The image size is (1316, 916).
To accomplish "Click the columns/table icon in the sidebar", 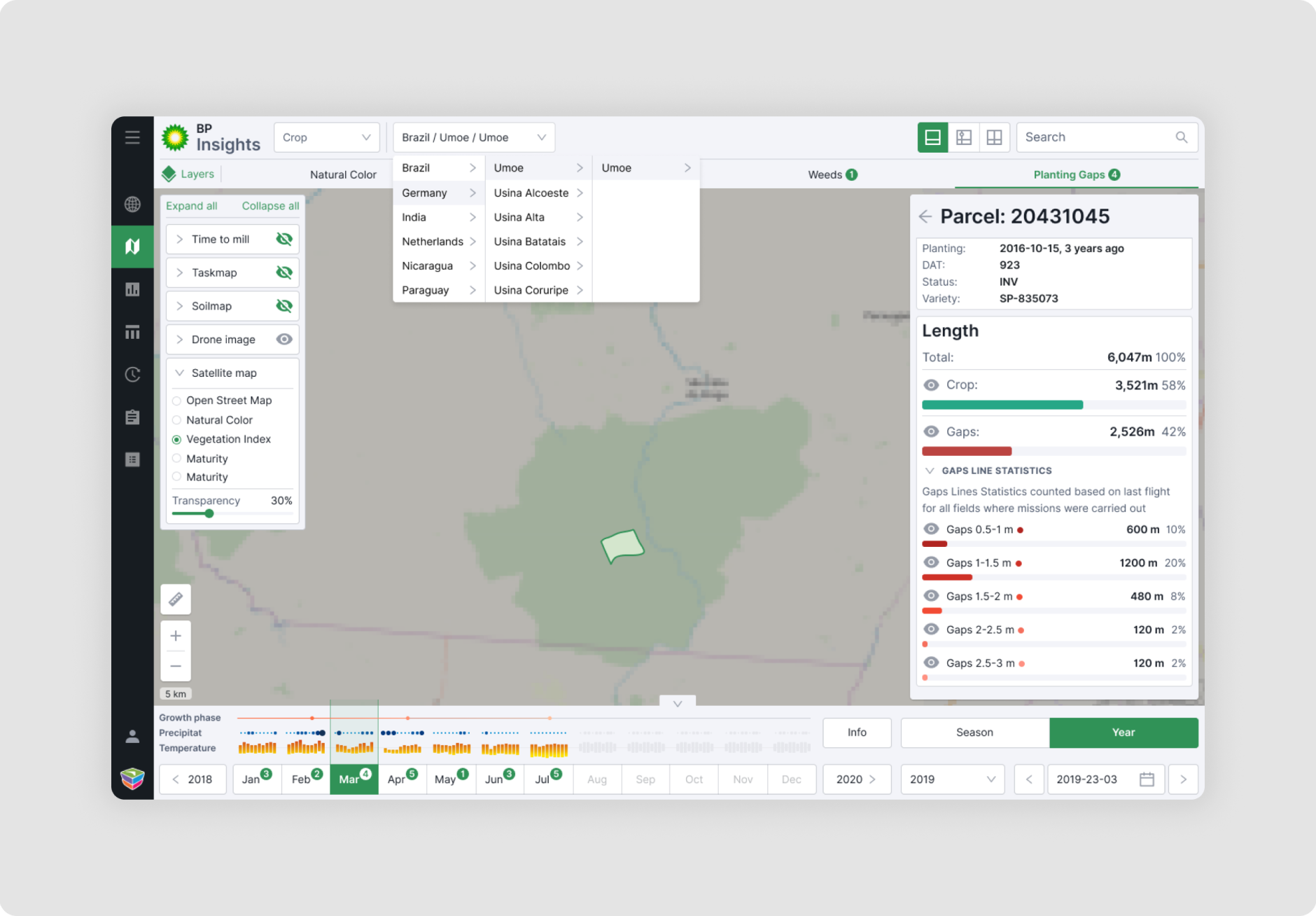I will [x=133, y=332].
